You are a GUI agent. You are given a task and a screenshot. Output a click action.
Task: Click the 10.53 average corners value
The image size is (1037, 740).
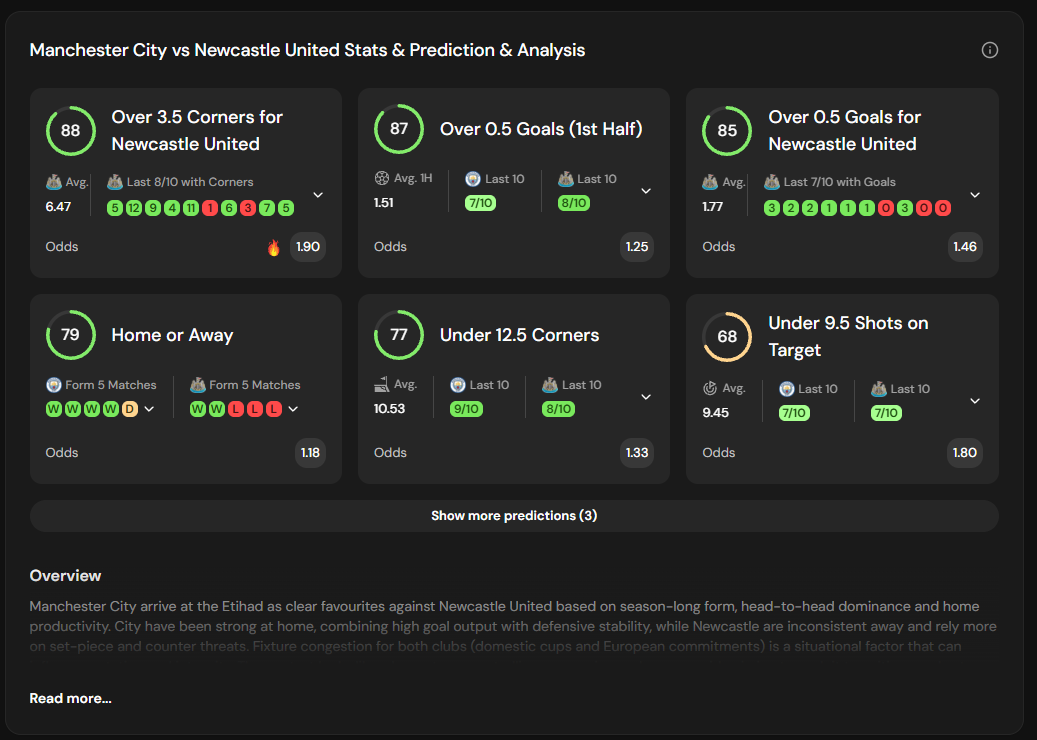coord(390,409)
